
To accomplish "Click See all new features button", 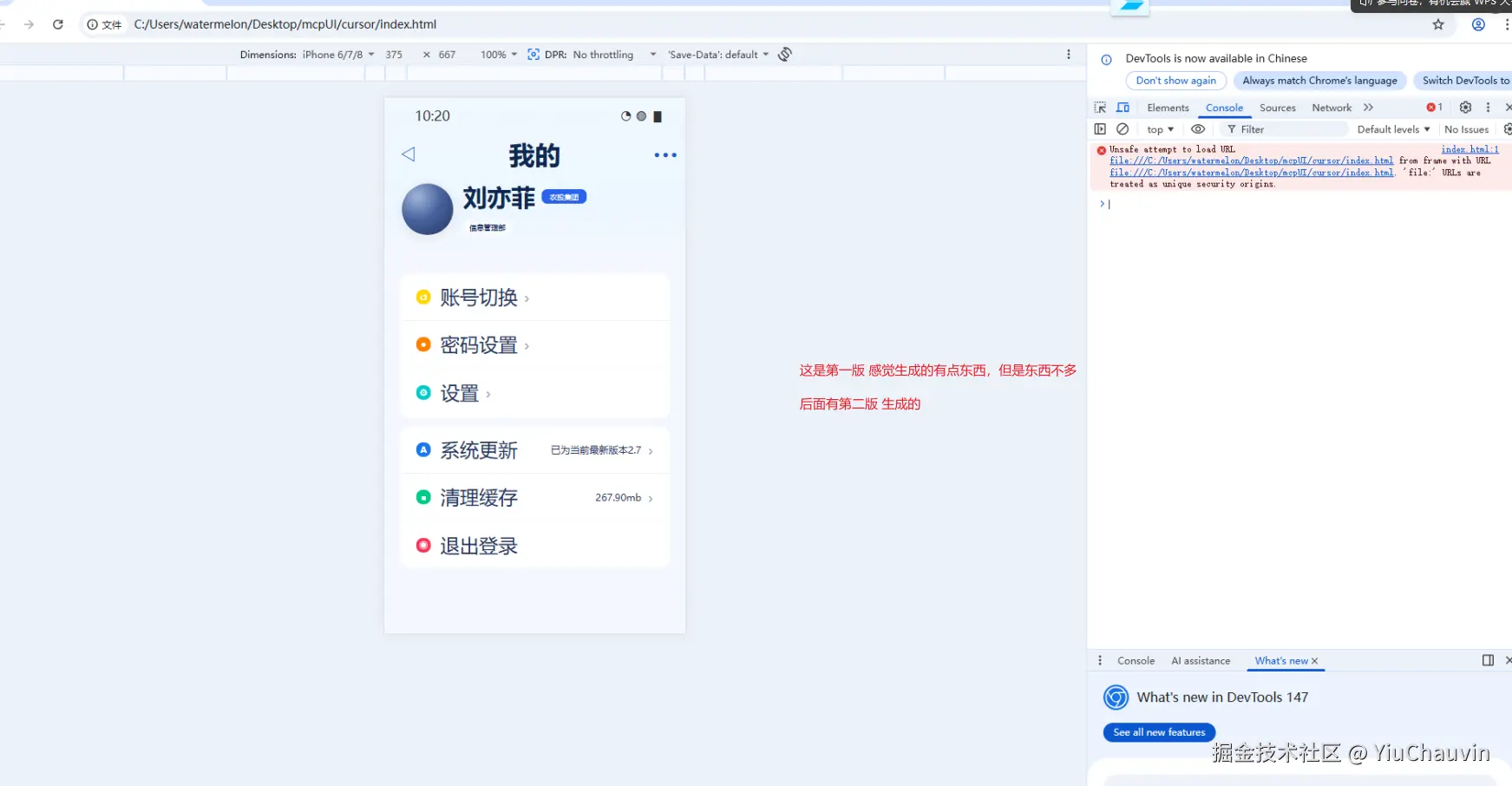I will coord(1159,732).
